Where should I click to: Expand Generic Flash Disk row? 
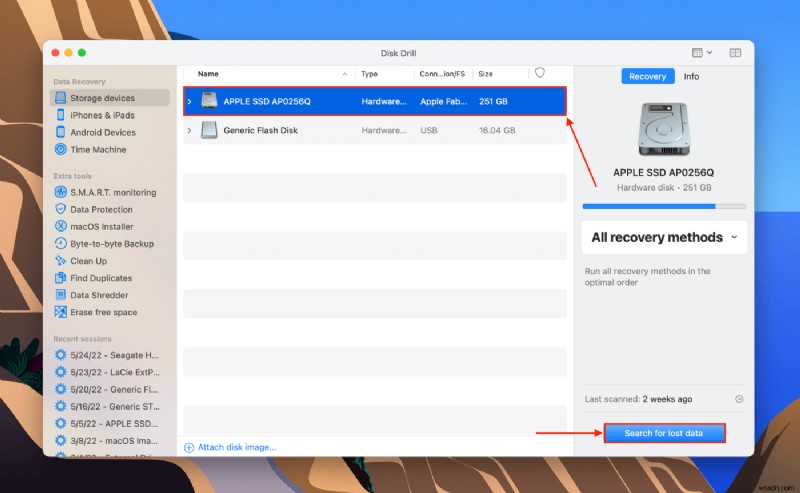pos(189,131)
